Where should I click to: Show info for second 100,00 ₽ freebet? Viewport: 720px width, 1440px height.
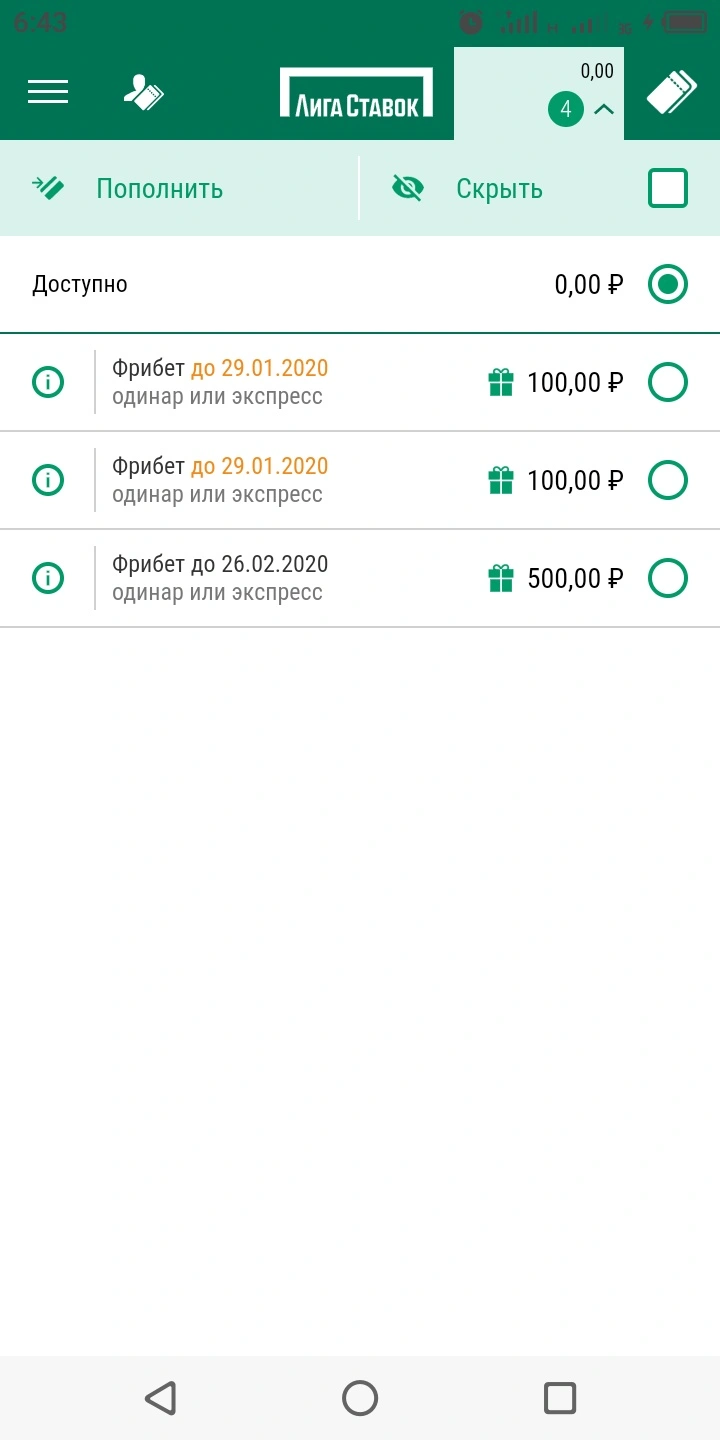[48, 480]
